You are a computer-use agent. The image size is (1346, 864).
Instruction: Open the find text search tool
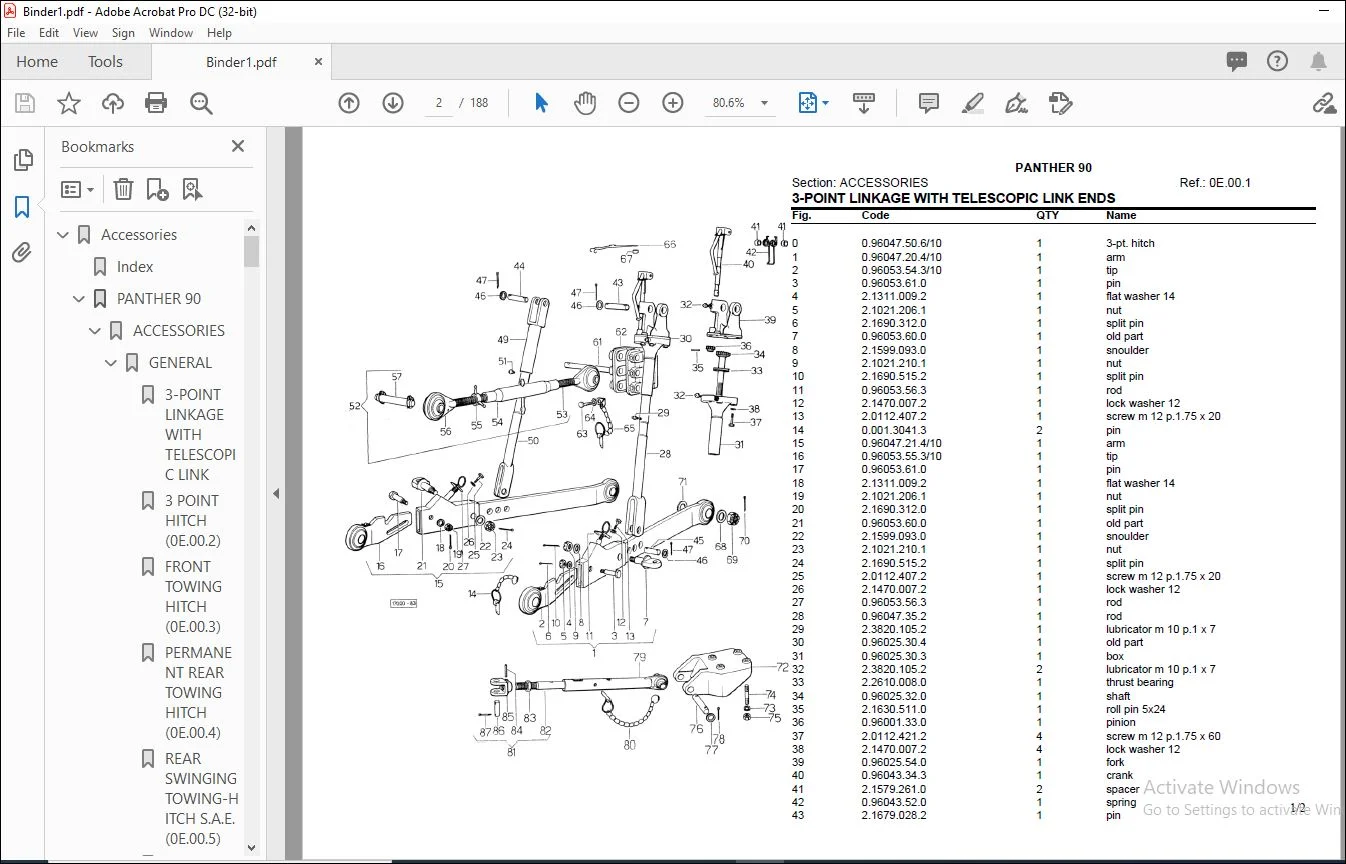pyautogui.click(x=201, y=103)
